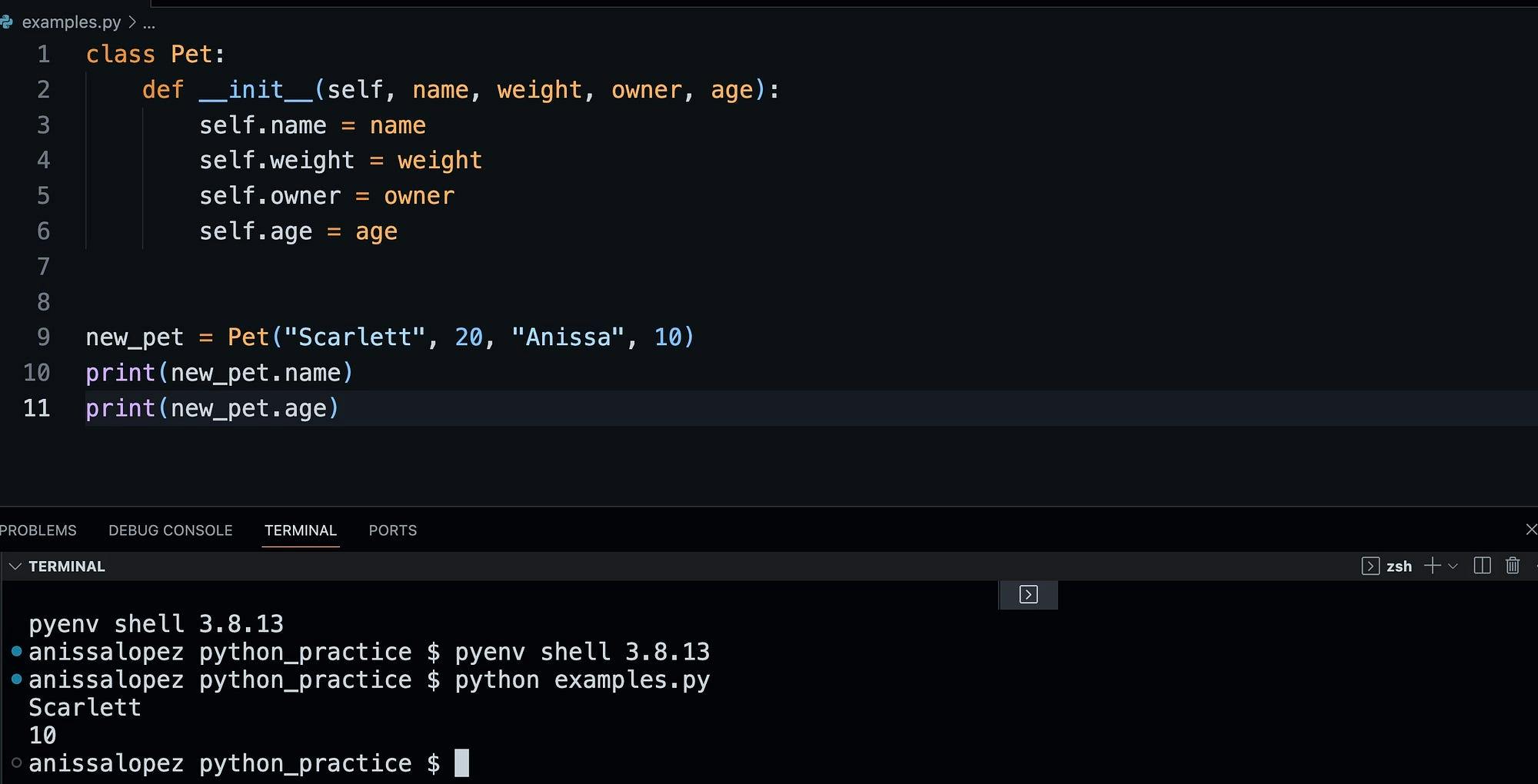This screenshot has height=784, width=1538.
Task: Click the "Anissa" string argument
Action: tap(568, 337)
